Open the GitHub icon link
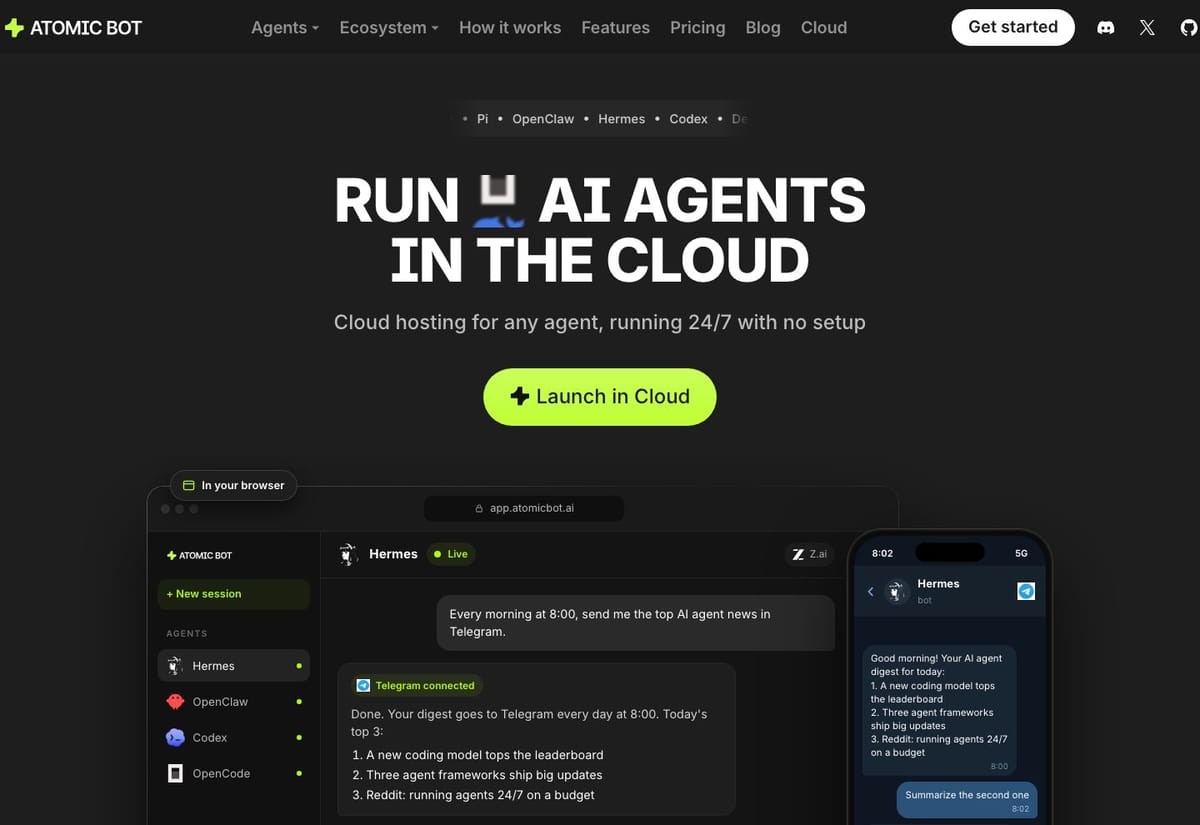 (1189, 28)
